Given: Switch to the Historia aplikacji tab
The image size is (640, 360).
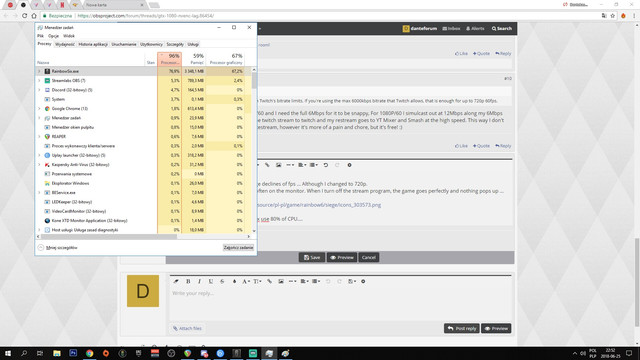Looking at the screenshot, I should point(93,44).
